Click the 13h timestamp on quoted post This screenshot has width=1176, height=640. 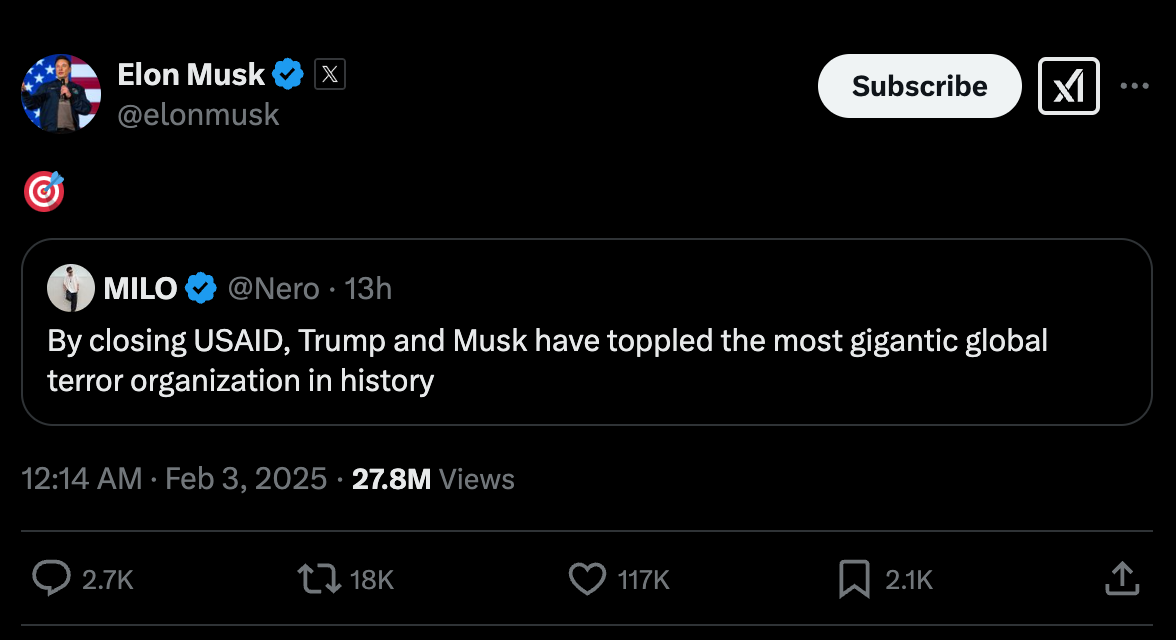point(368,289)
